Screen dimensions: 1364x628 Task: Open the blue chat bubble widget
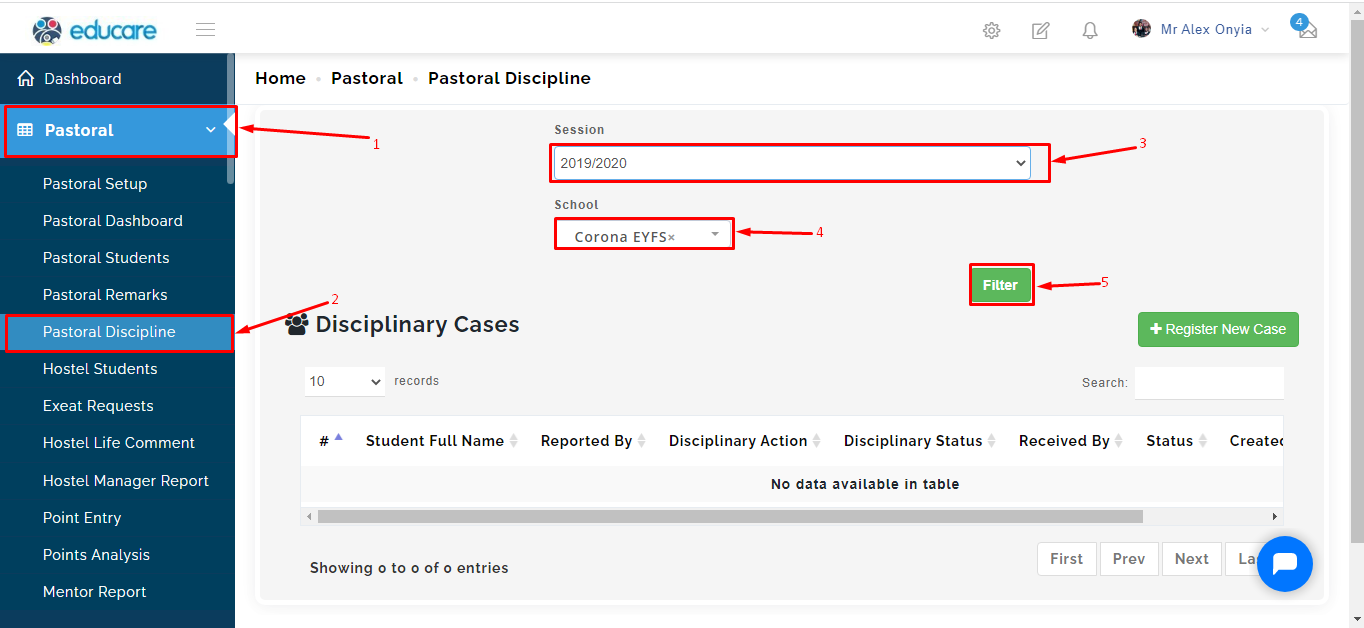point(1285,564)
